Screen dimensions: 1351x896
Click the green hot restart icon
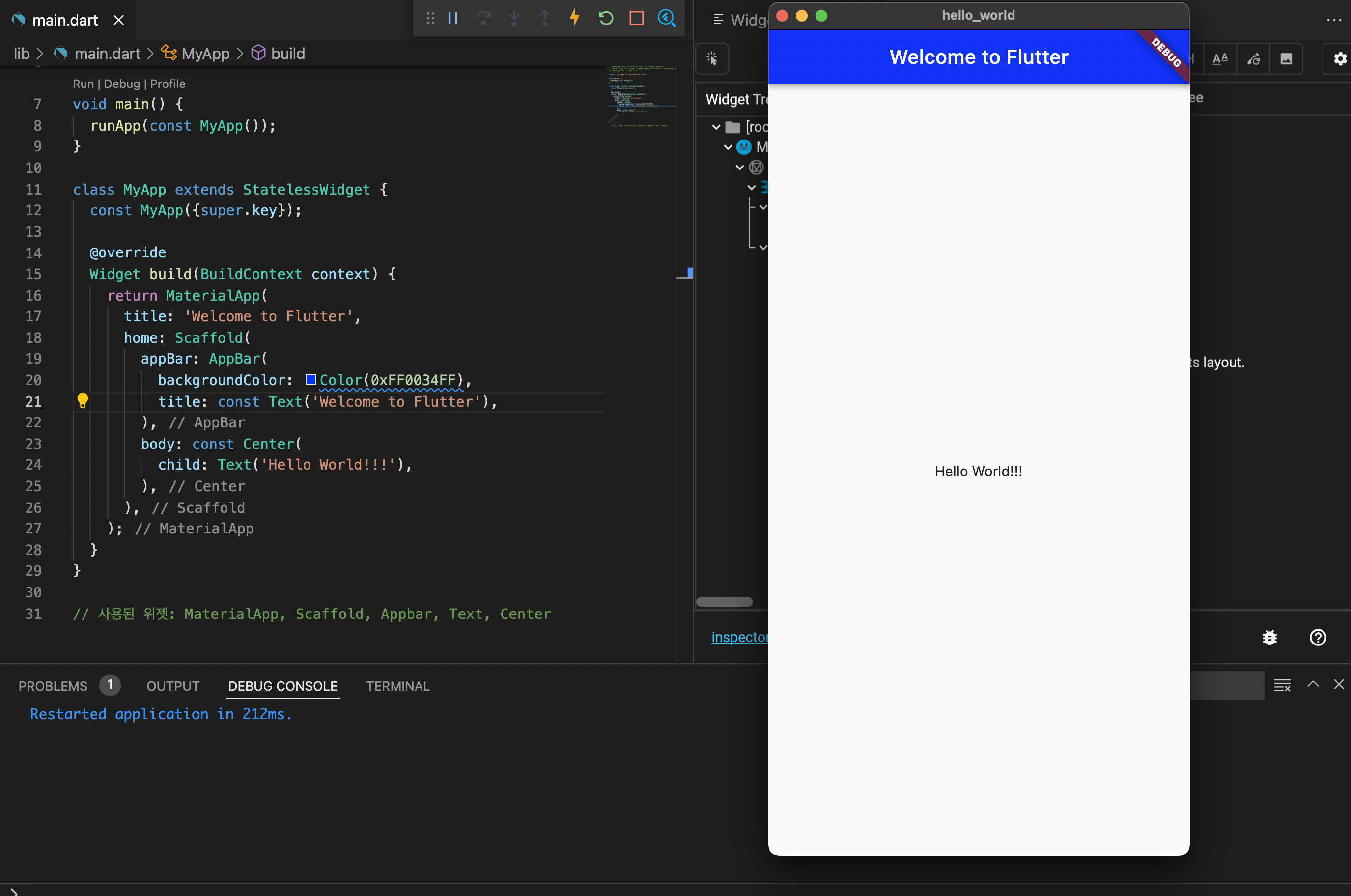[x=606, y=18]
